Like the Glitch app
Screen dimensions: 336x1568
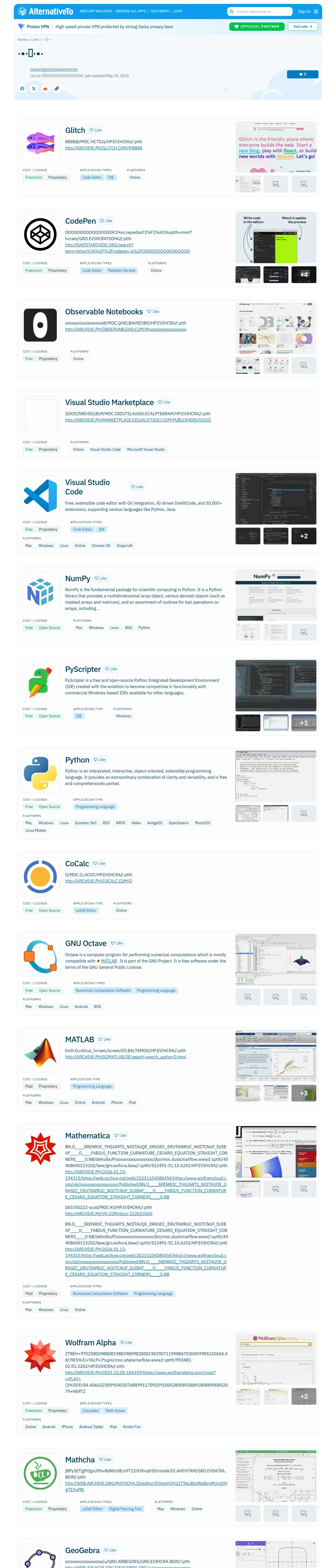(x=96, y=130)
